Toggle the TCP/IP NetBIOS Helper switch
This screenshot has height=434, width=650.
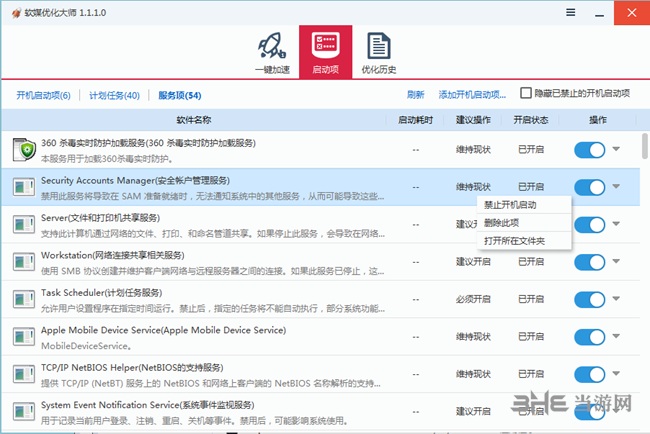tap(589, 374)
